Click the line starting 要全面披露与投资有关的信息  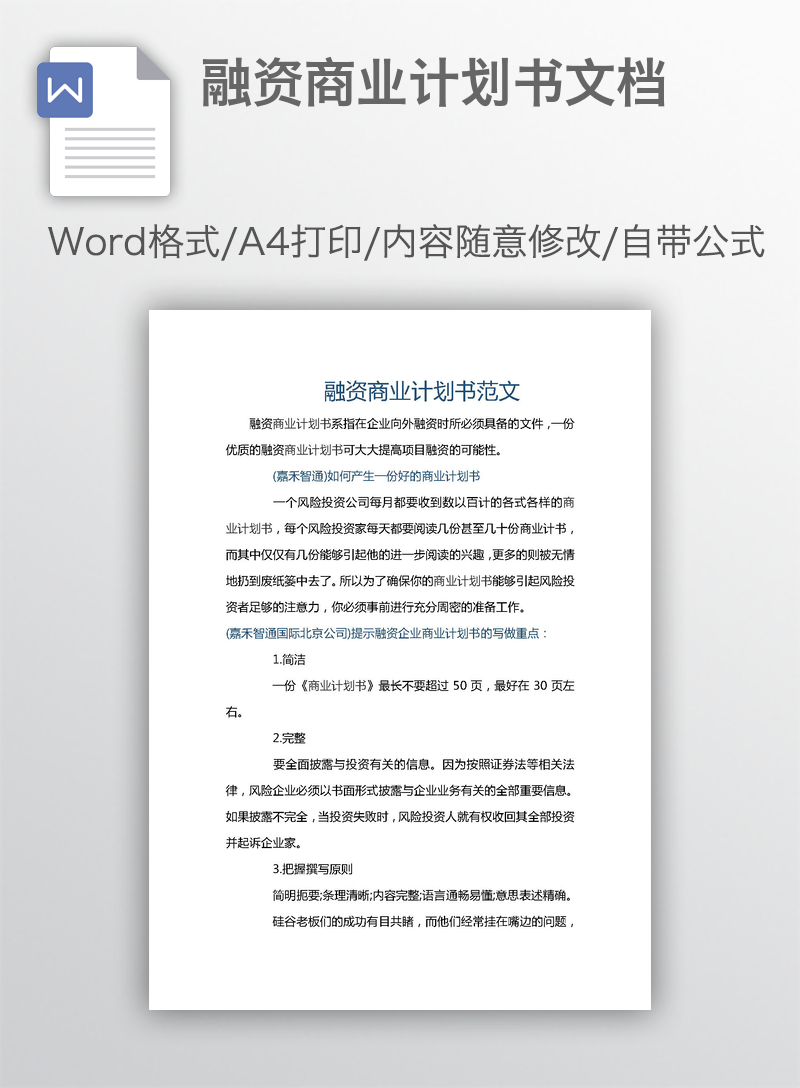pyautogui.click(x=423, y=764)
